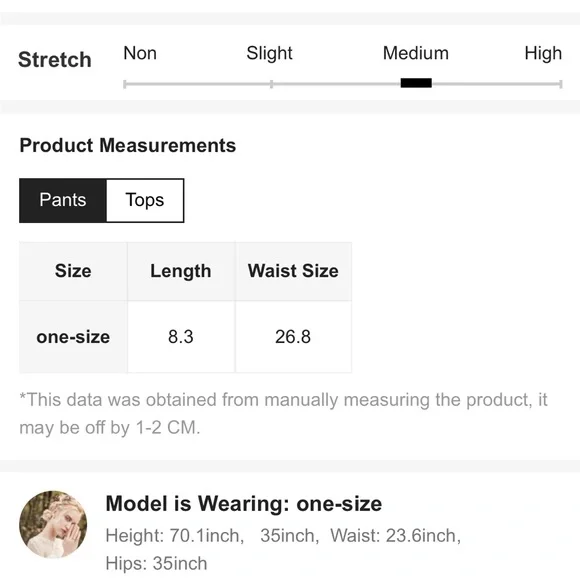Viewport: 580px width, 580px height.
Task: Click the Length column header
Action: [181, 271]
